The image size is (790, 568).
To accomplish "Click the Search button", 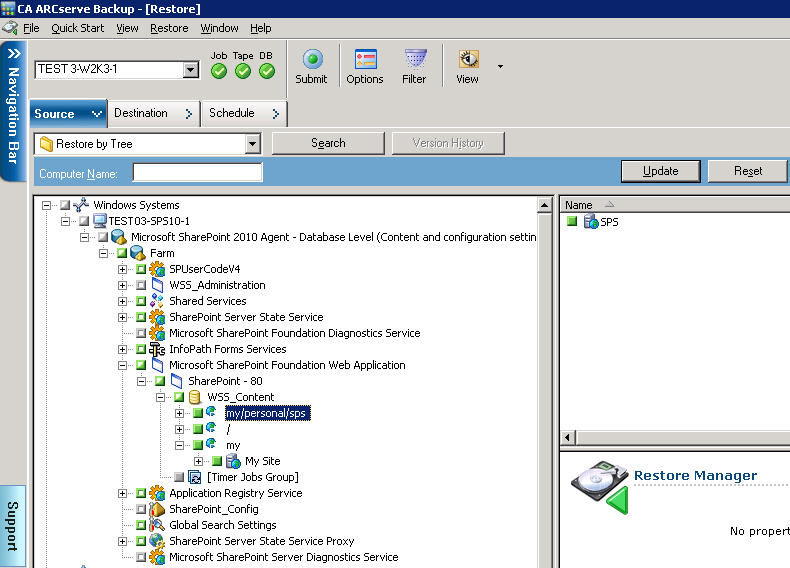I will [x=328, y=143].
